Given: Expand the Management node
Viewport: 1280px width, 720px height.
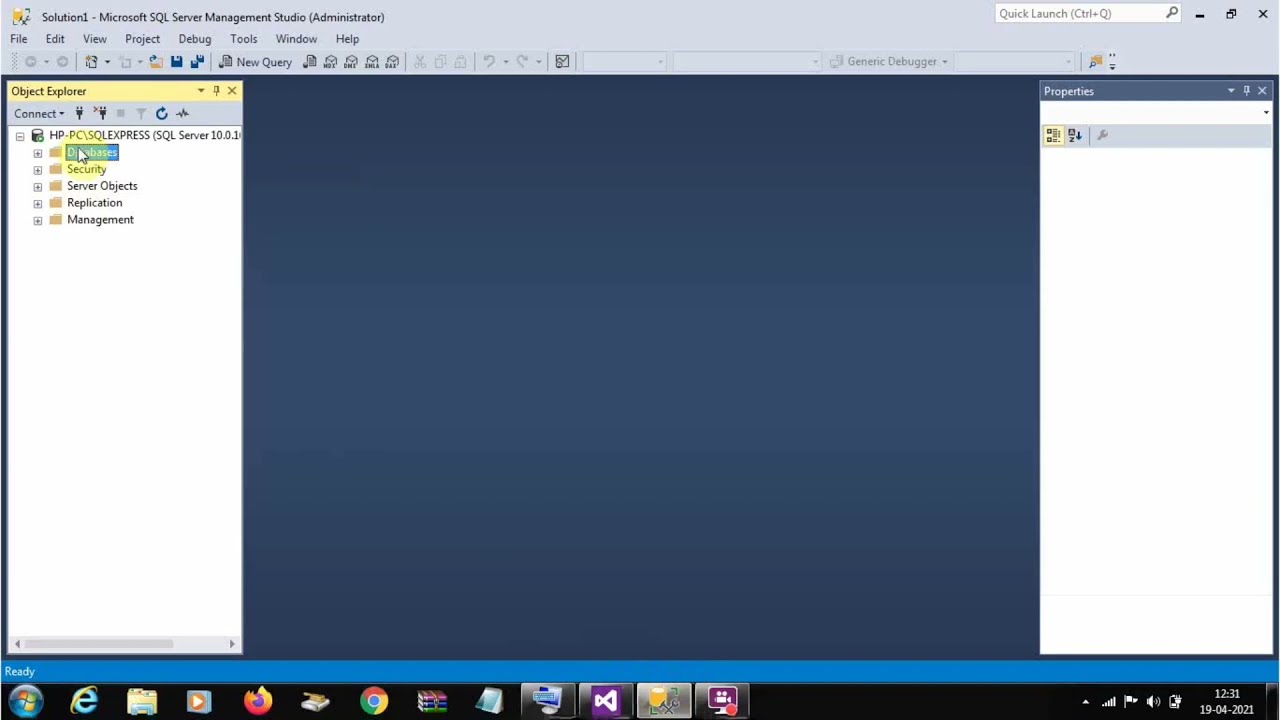Looking at the screenshot, I should 38,220.
